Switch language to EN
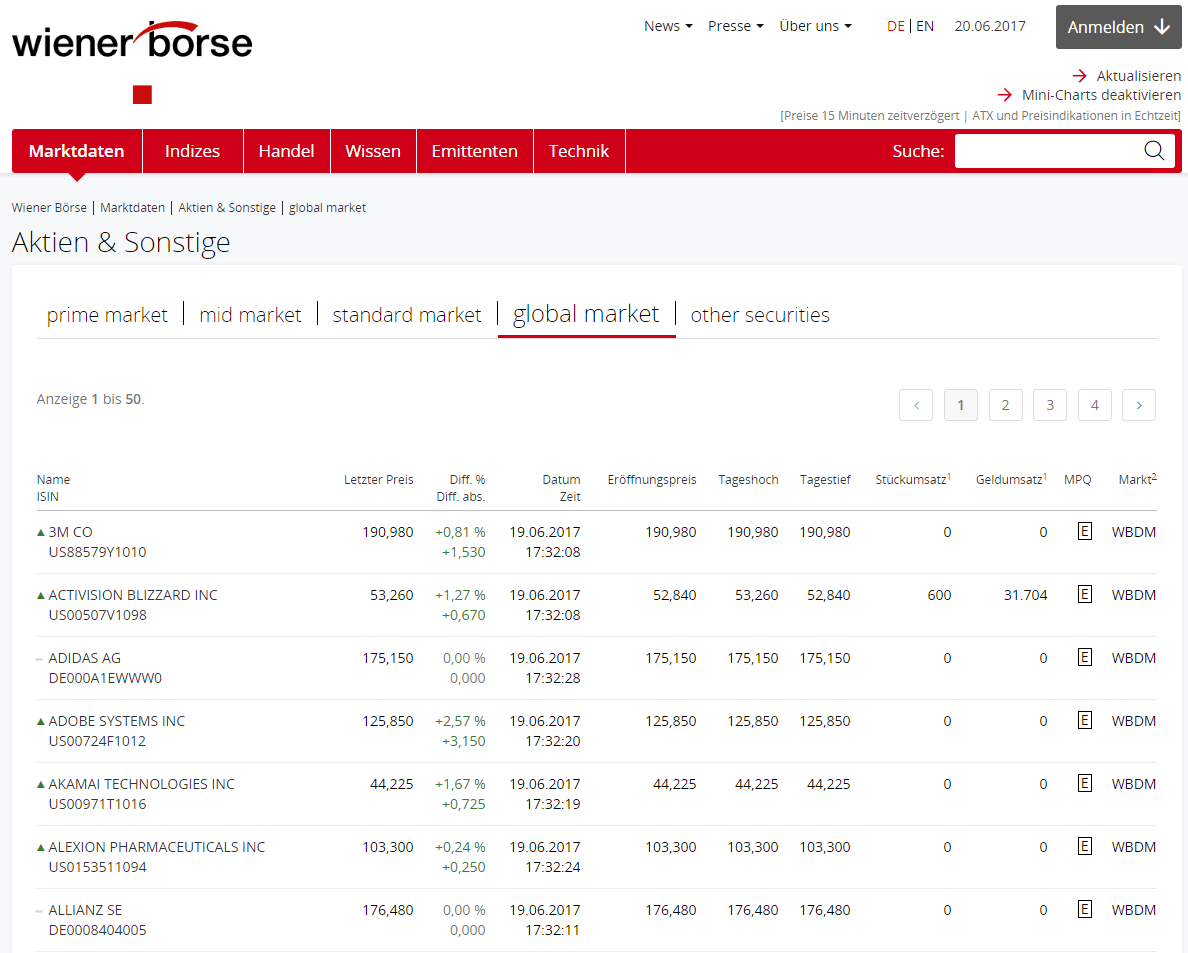Screen dimensions: 1188x953 coord(925,26)
